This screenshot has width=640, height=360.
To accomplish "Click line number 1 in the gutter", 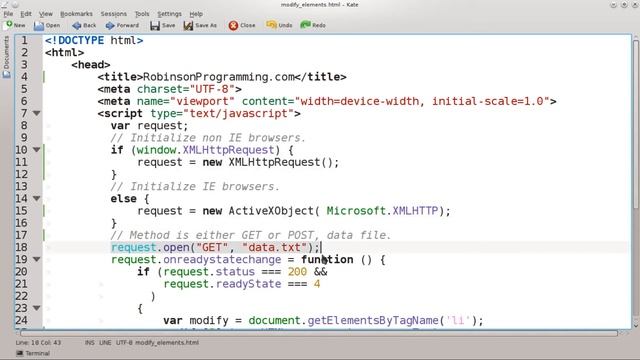I will (24, 40).
